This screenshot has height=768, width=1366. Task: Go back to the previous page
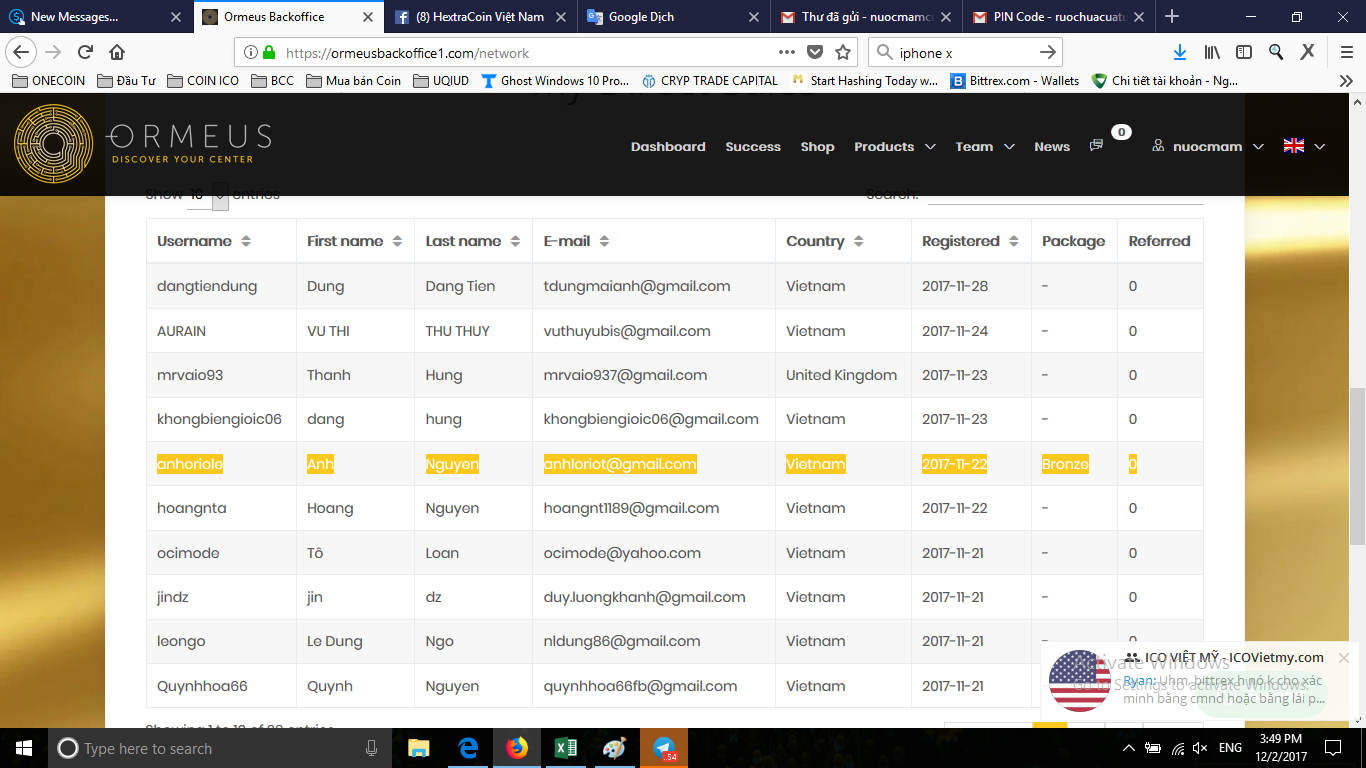22,52
